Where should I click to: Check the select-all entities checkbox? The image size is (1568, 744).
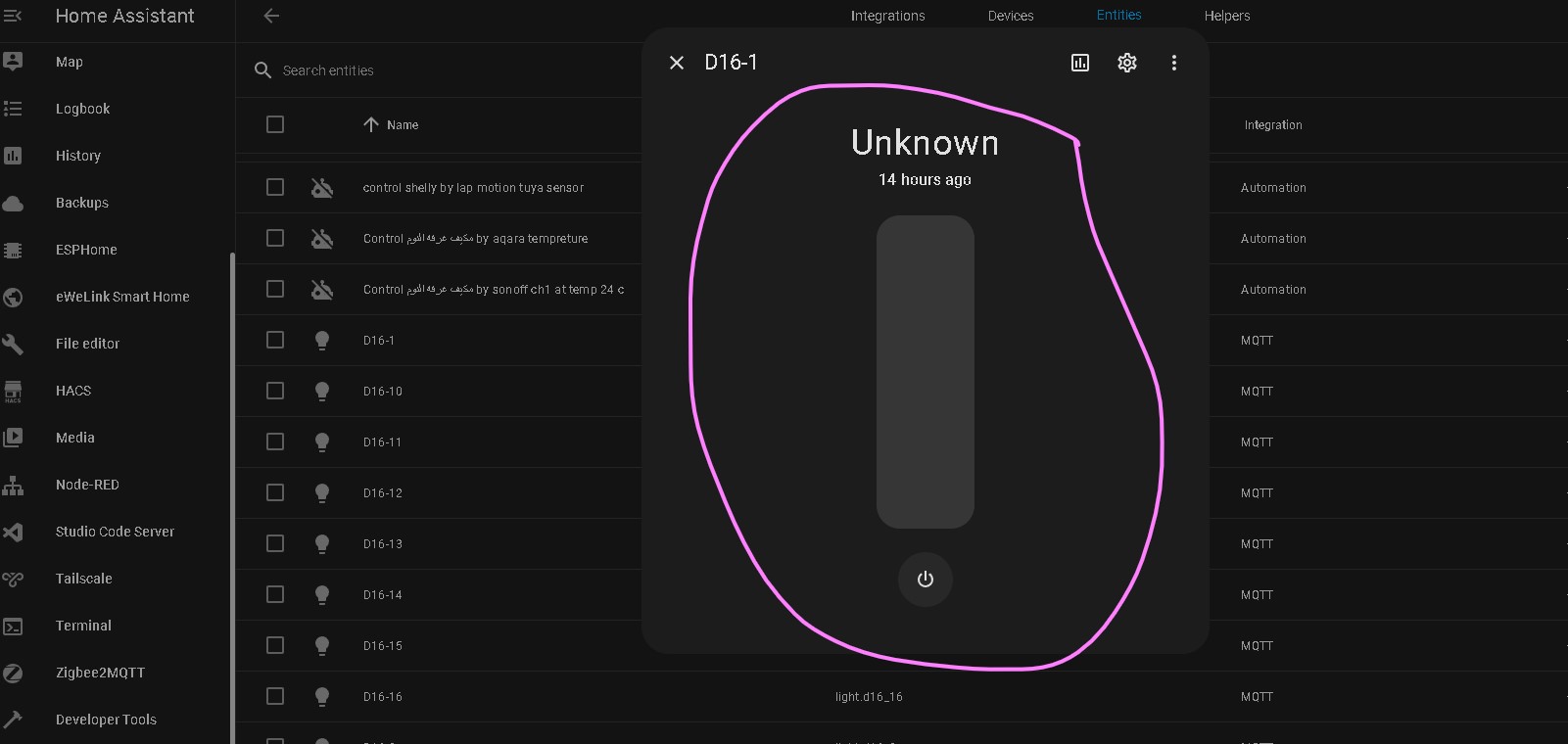coord(275,124)
